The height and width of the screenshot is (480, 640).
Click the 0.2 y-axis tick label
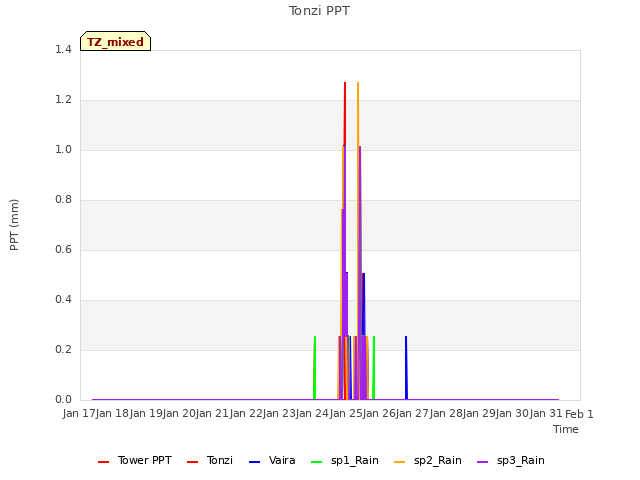click(63, 349)
